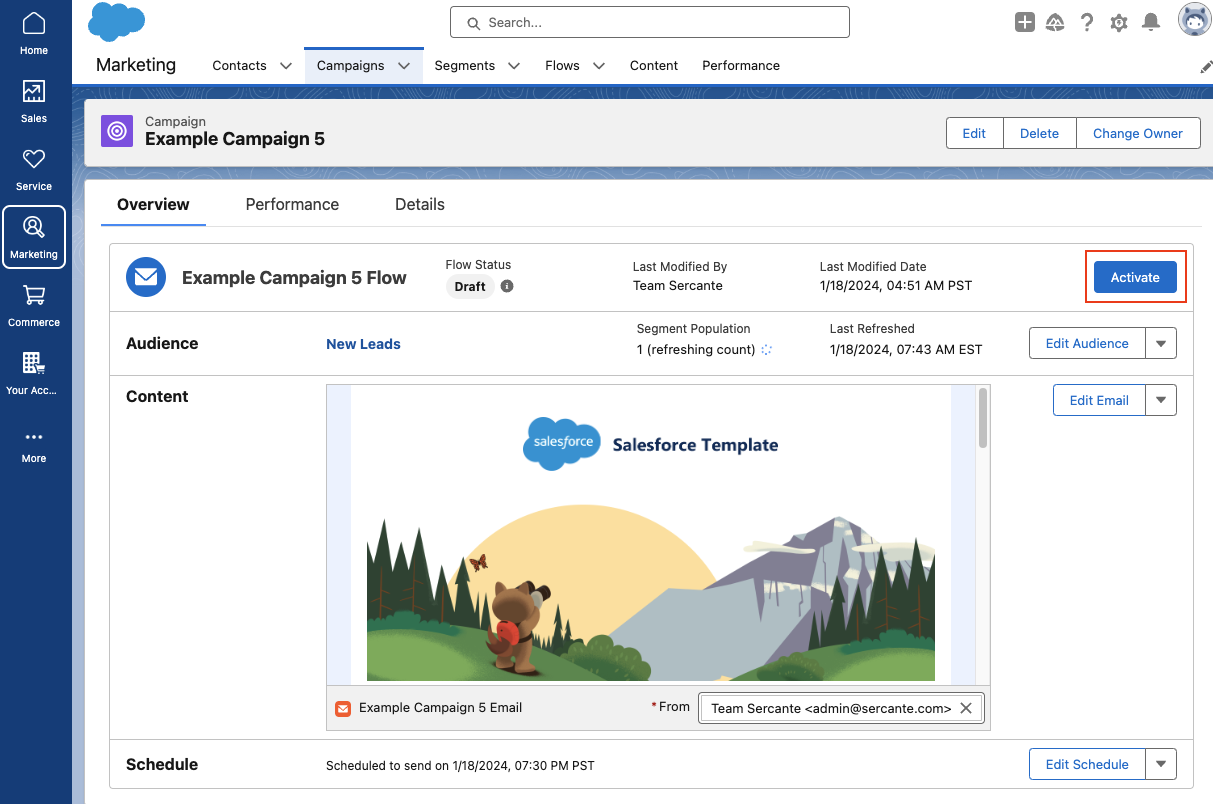This screenshot has height=804, width=1213.
Task: Click the Flow Status info icon
Action: (507, 286)
